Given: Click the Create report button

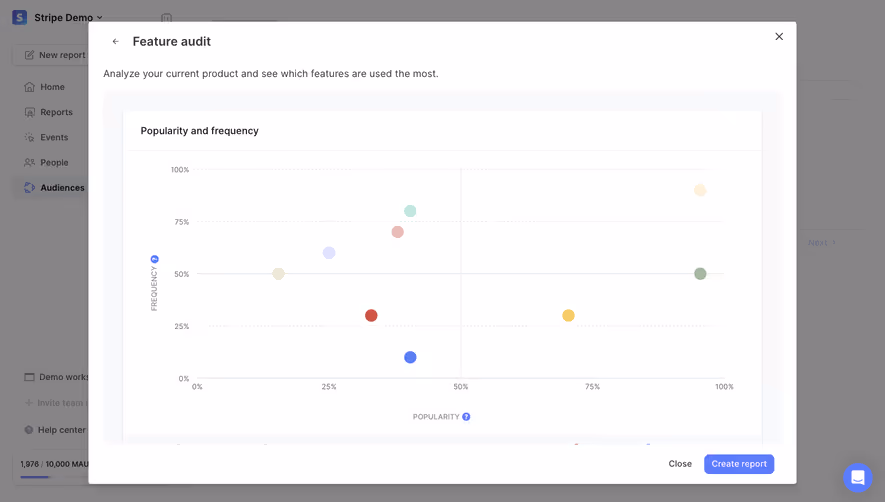Looking at the screenshot, I should pos(739,464).
